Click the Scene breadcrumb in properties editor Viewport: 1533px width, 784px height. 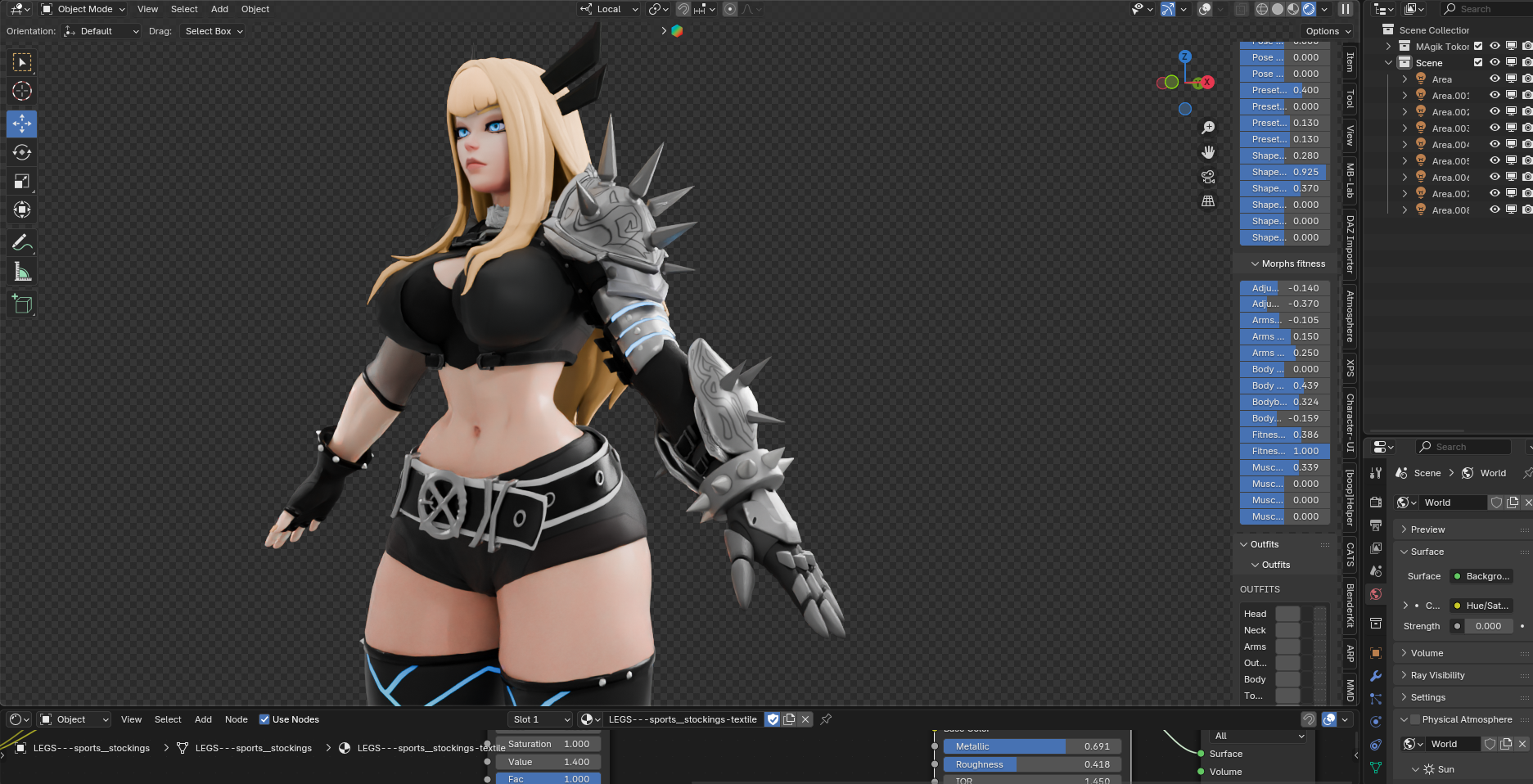[1427, 473]
